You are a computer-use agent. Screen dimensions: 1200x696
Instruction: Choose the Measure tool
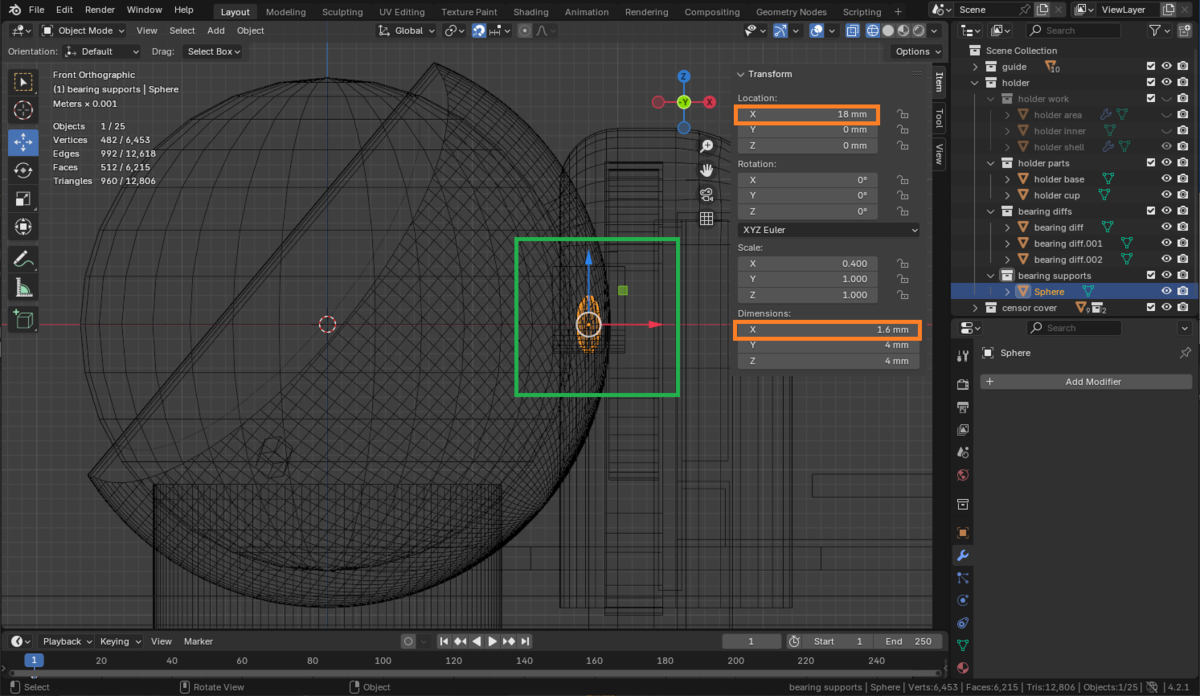(x=24, y=288)
